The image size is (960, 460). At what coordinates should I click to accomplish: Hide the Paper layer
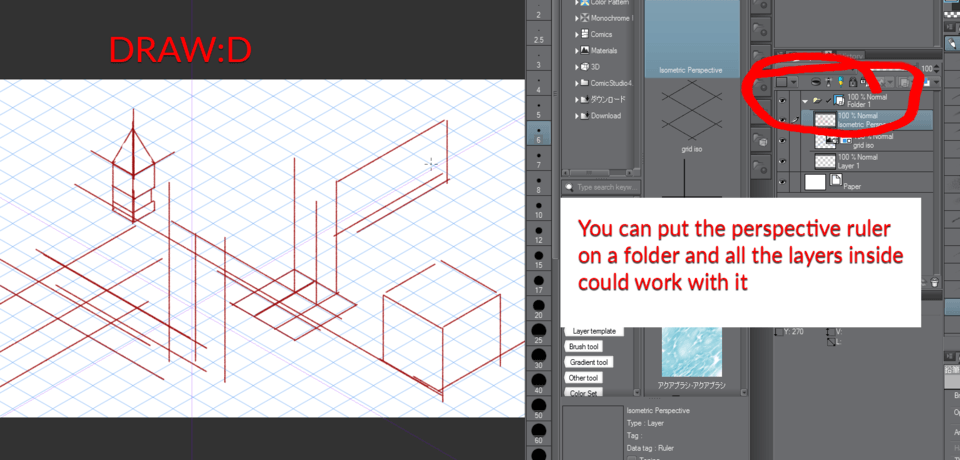click(783, 182)
